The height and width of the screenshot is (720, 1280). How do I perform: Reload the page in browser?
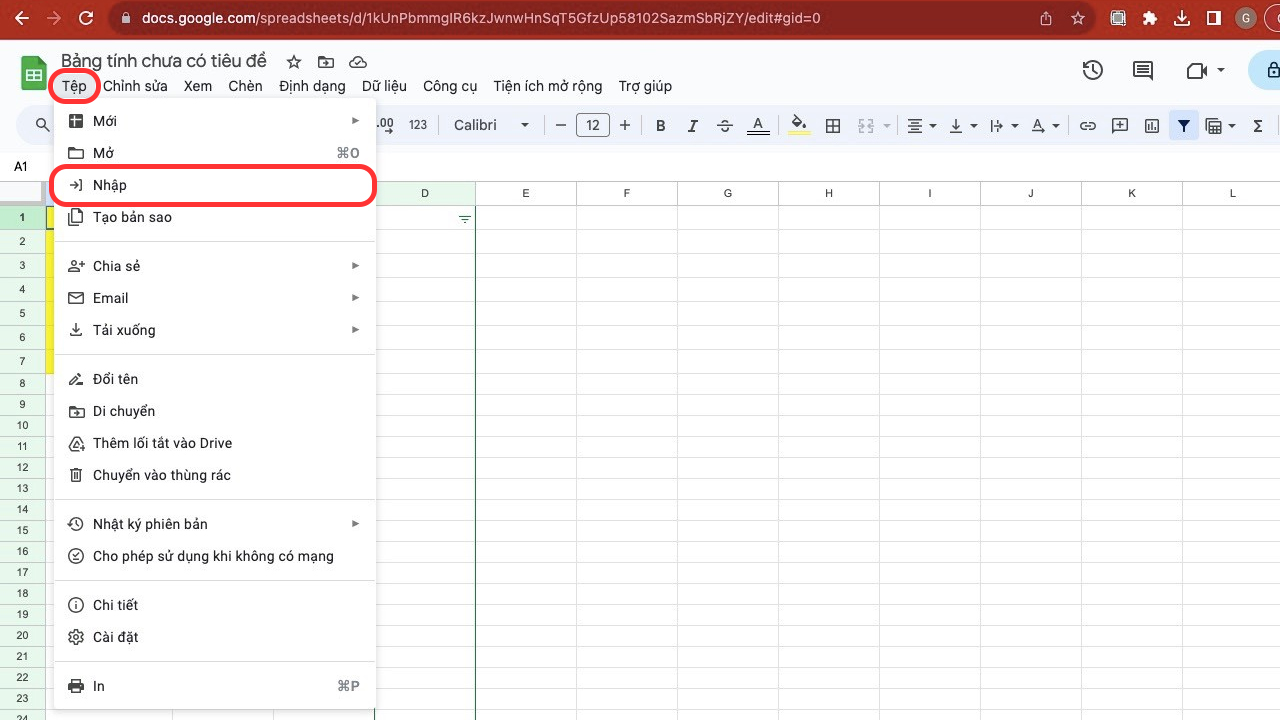point(86,18)
